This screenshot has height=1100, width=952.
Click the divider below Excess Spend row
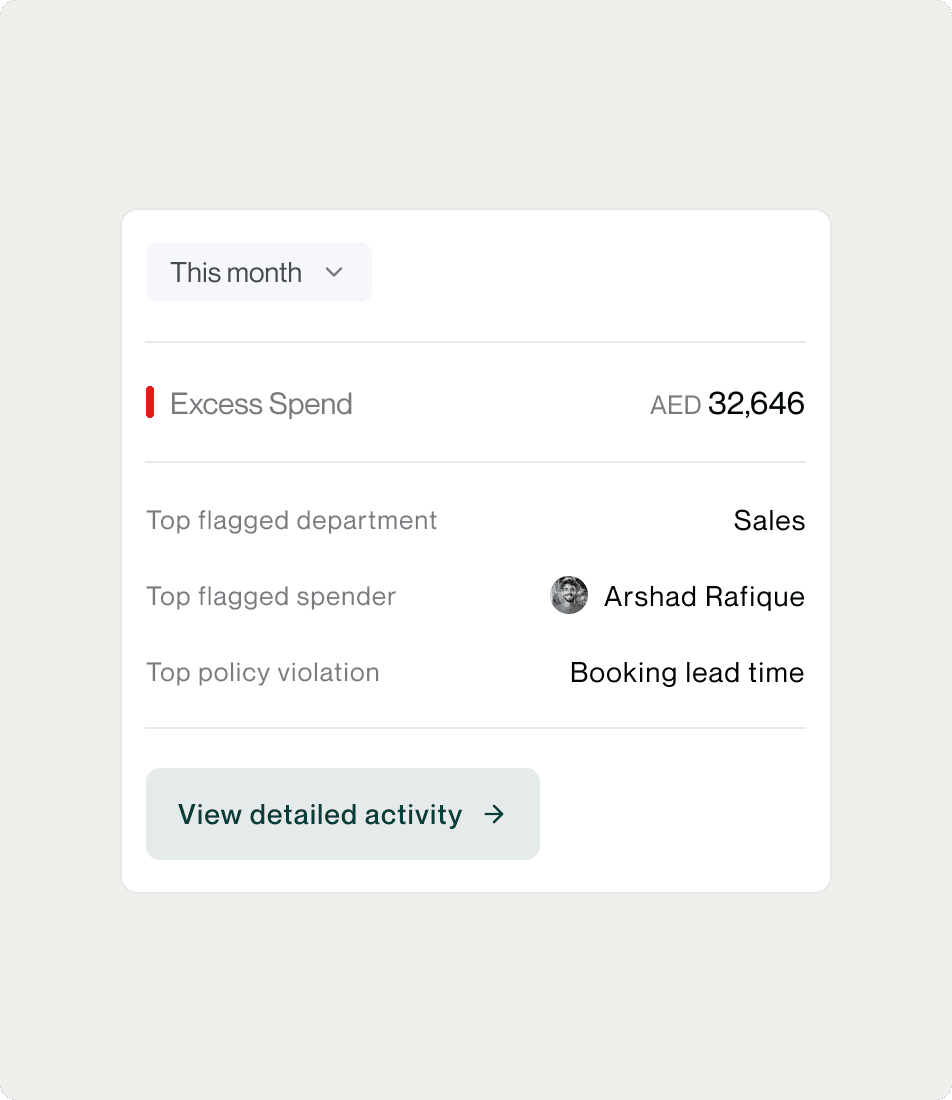pyautogui.click(x=475, y=462)
